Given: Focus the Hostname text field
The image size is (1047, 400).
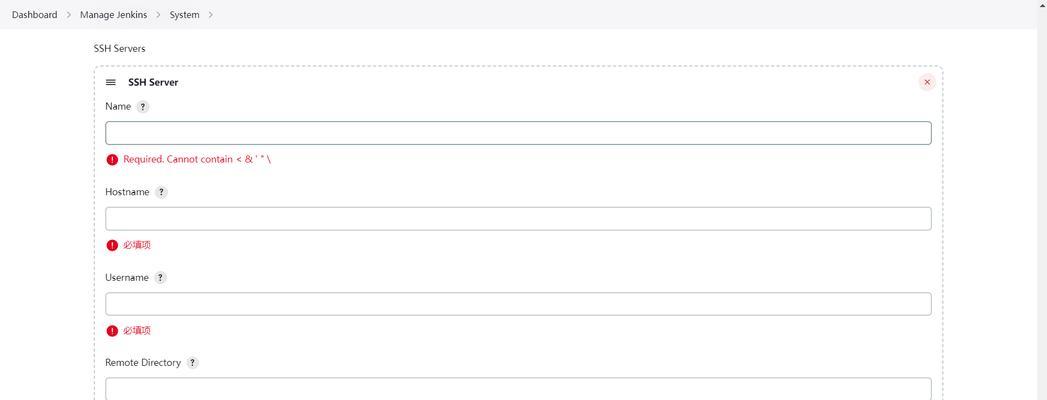Looking at the screenshot, I should 518,218.
